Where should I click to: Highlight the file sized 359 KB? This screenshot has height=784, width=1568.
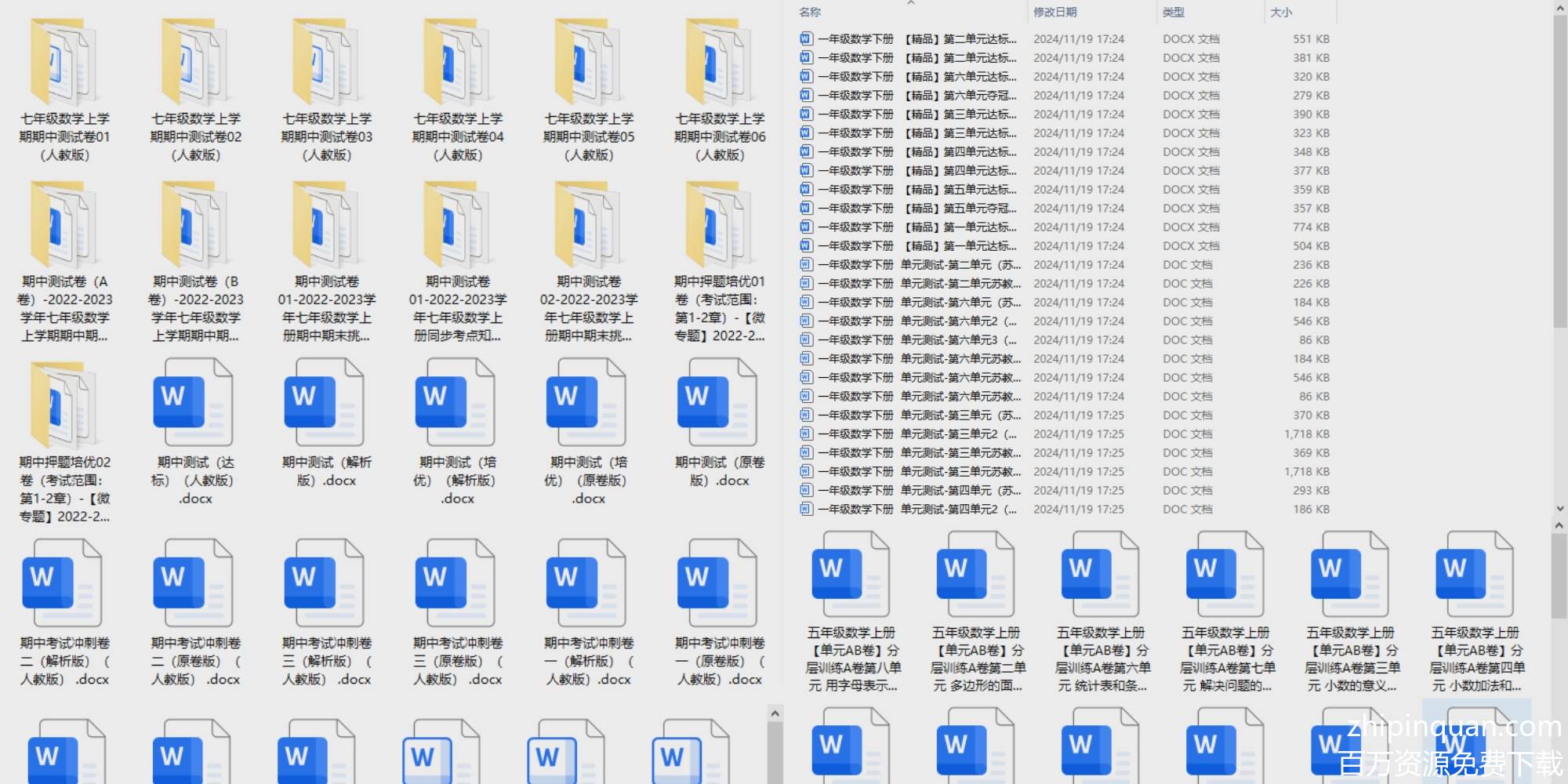pyautogui.click(x=1065, y=190)
